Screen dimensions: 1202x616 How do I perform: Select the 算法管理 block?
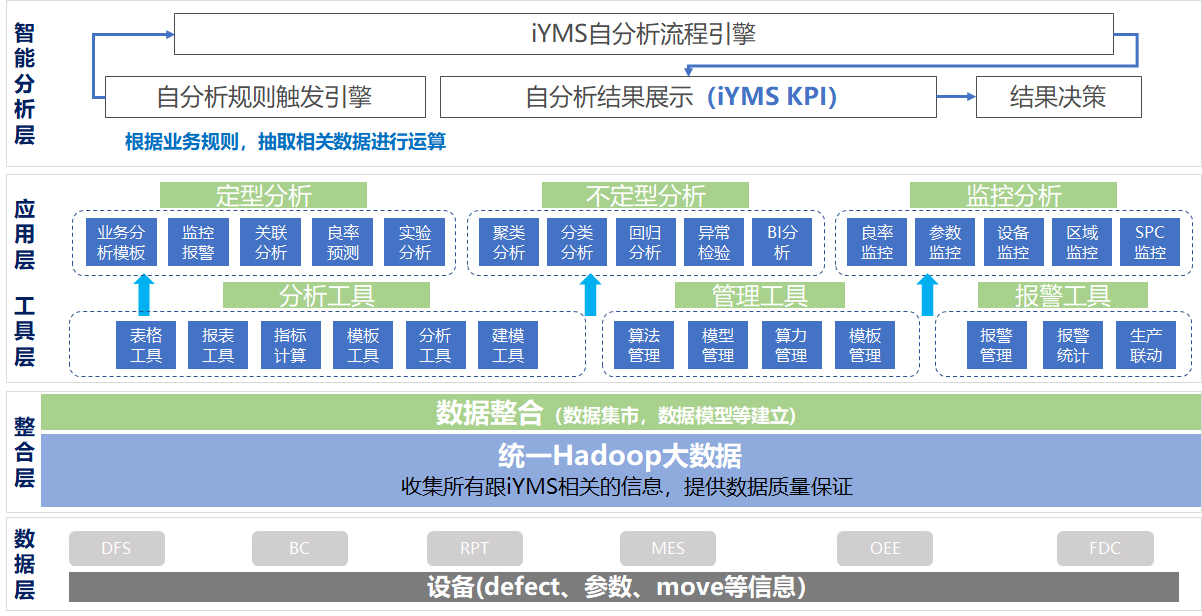pyautogui.click(x=644, y=345)
